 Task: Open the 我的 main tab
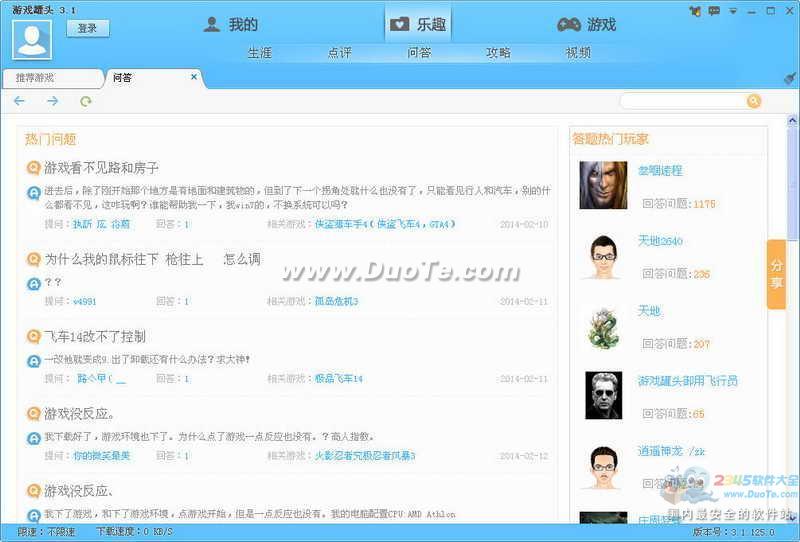pyautogui.click(x=231, y=24)
